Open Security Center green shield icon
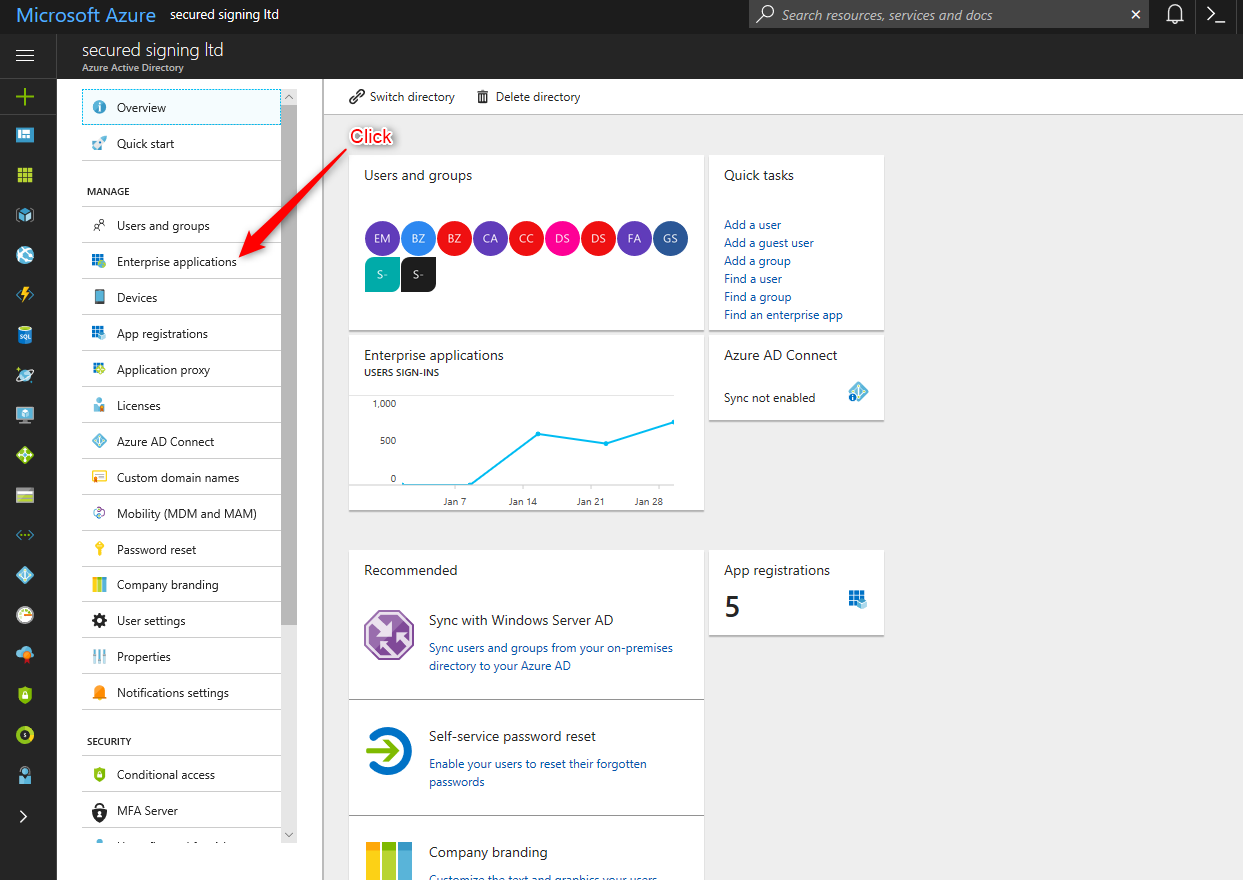Image resolution: width=1243 pixels, height=880 pixels. pos(25,695)
